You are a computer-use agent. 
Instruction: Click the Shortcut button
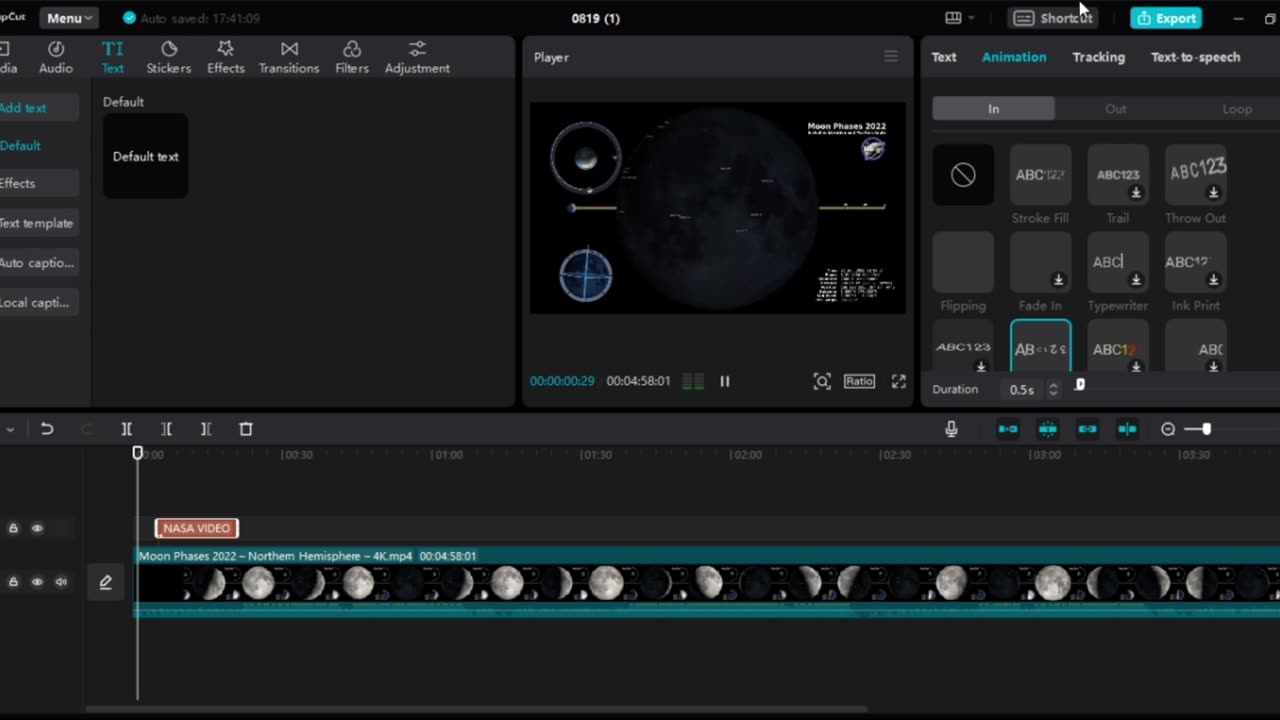[1053, 18]
